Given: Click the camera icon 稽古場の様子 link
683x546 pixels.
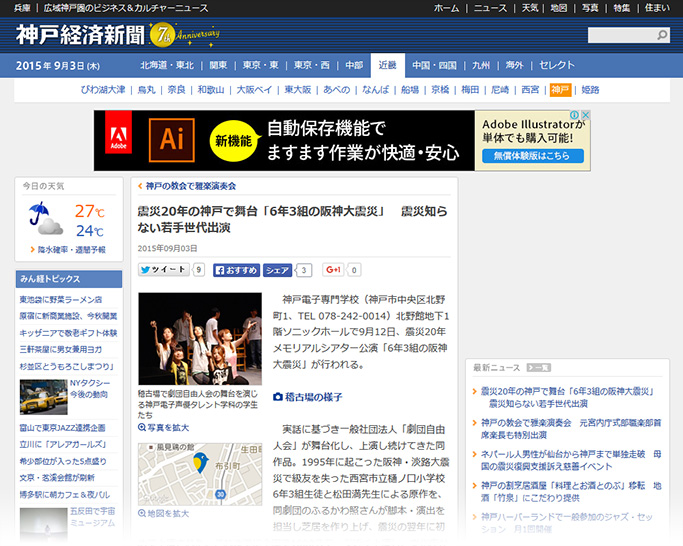Looking at the screenshot, I should 308,397.
